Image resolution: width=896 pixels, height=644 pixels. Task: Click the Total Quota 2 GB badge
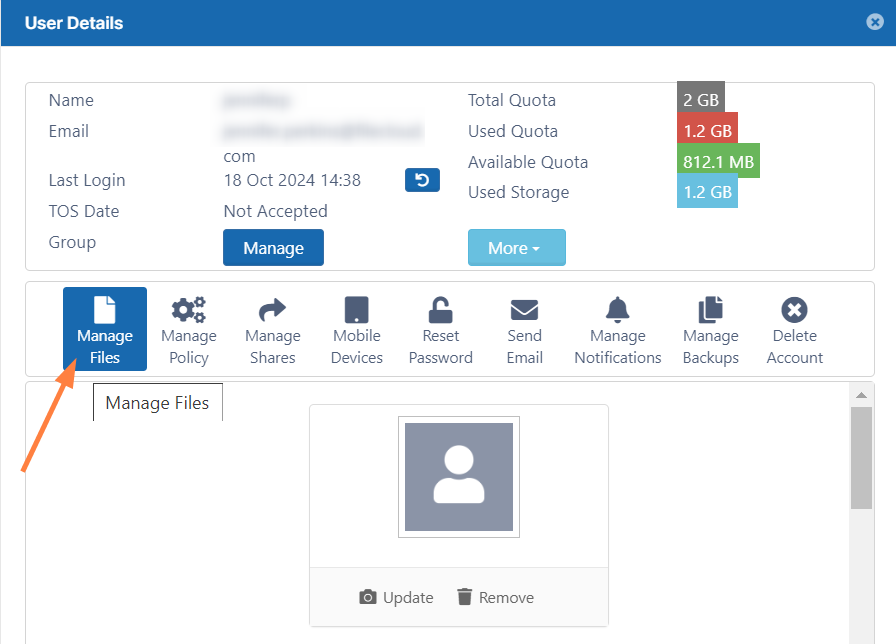coord(700,100)
